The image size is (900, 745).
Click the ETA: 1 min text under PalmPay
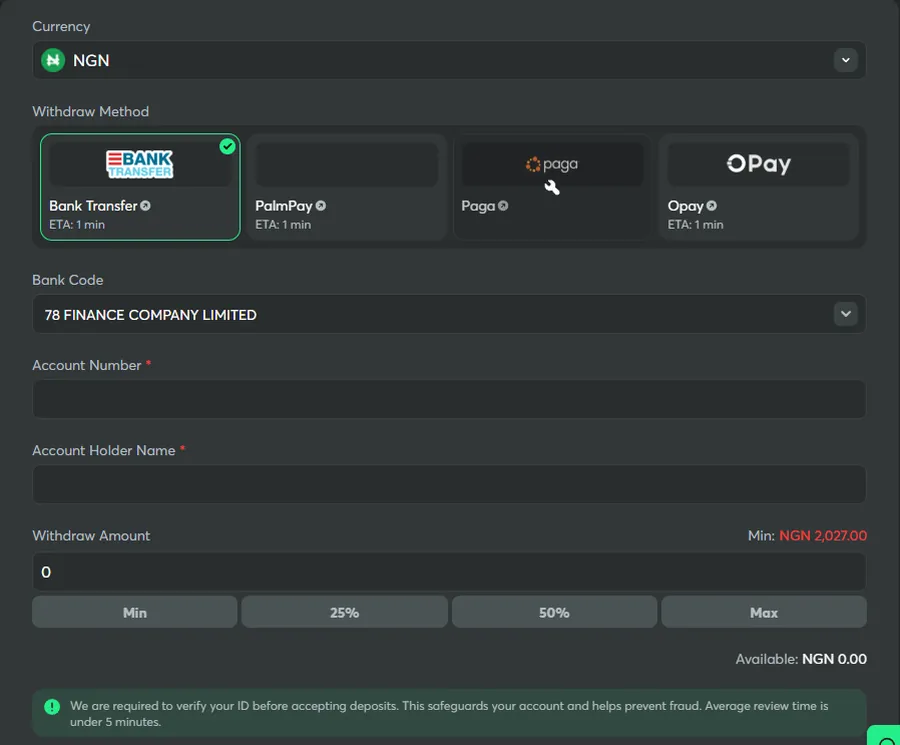(x=283, y=224)
